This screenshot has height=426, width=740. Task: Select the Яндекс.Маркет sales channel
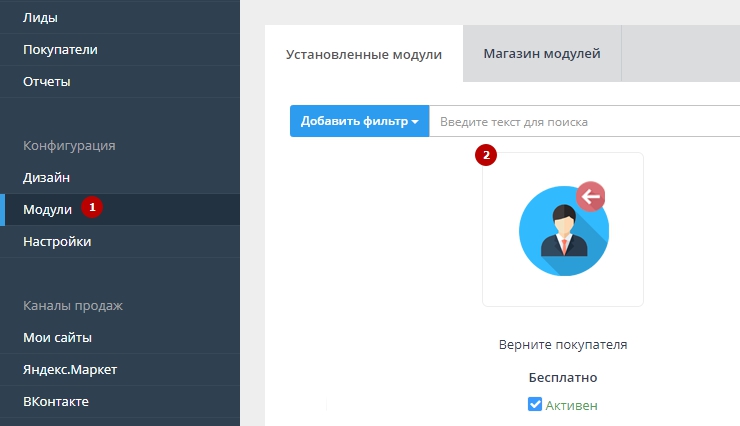click(x=70, y=369)
